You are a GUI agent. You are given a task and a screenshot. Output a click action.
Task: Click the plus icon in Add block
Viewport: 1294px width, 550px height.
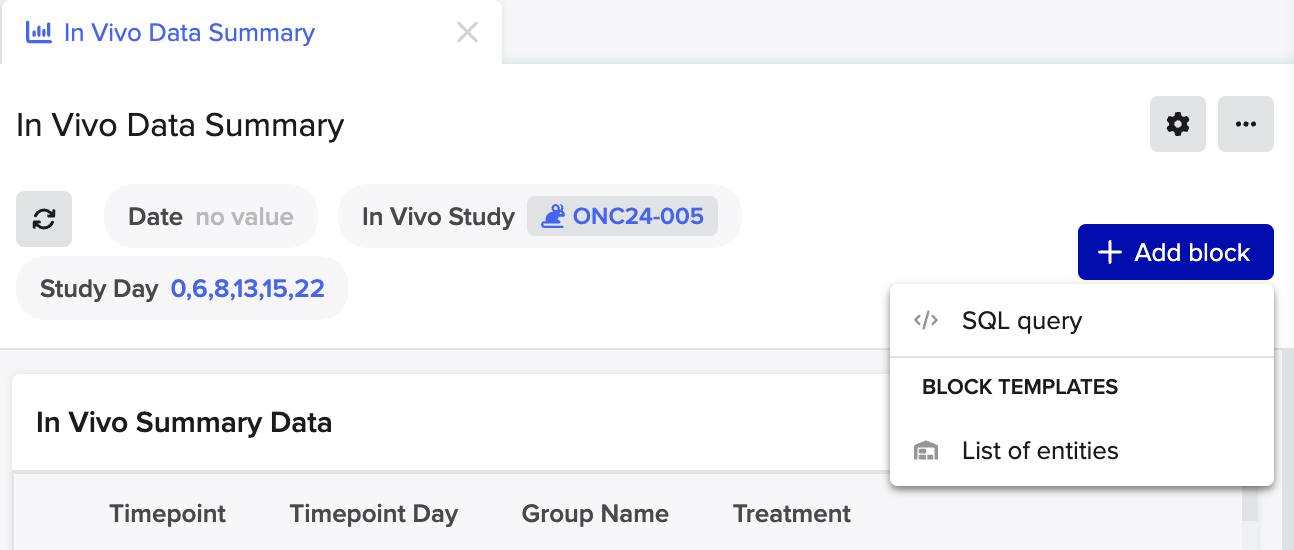1109,252
